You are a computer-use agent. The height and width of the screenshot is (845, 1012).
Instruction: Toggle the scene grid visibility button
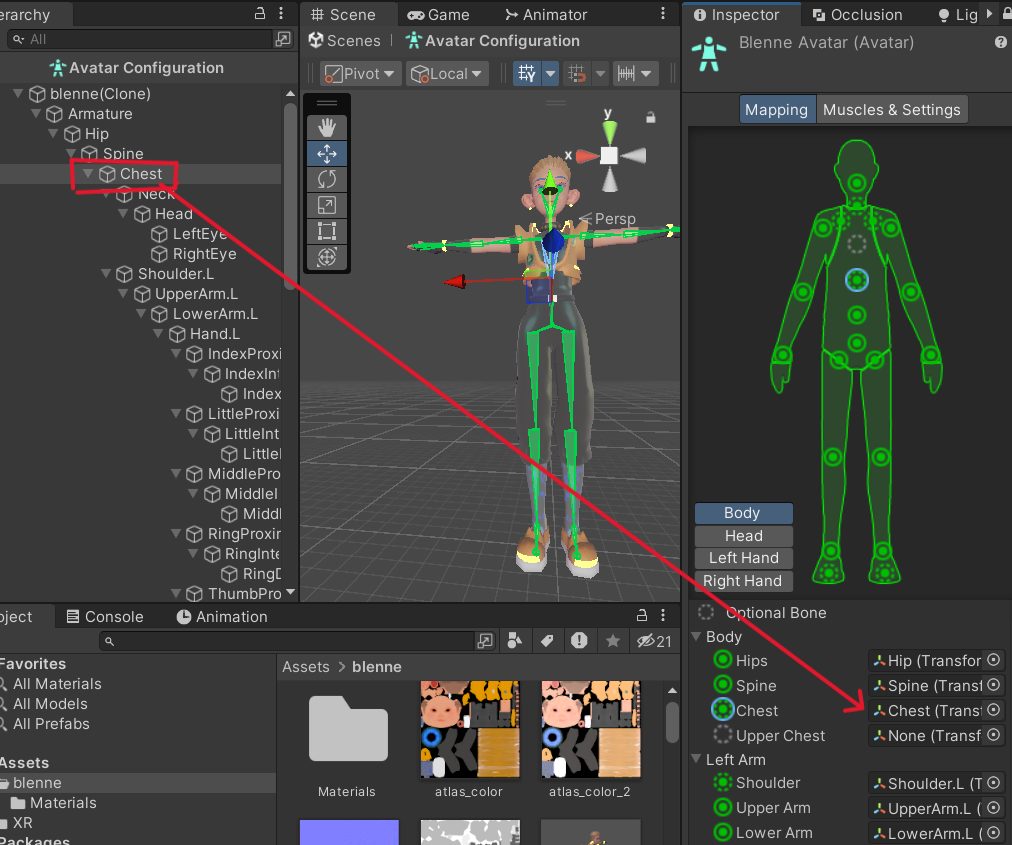tap(526, 74)
